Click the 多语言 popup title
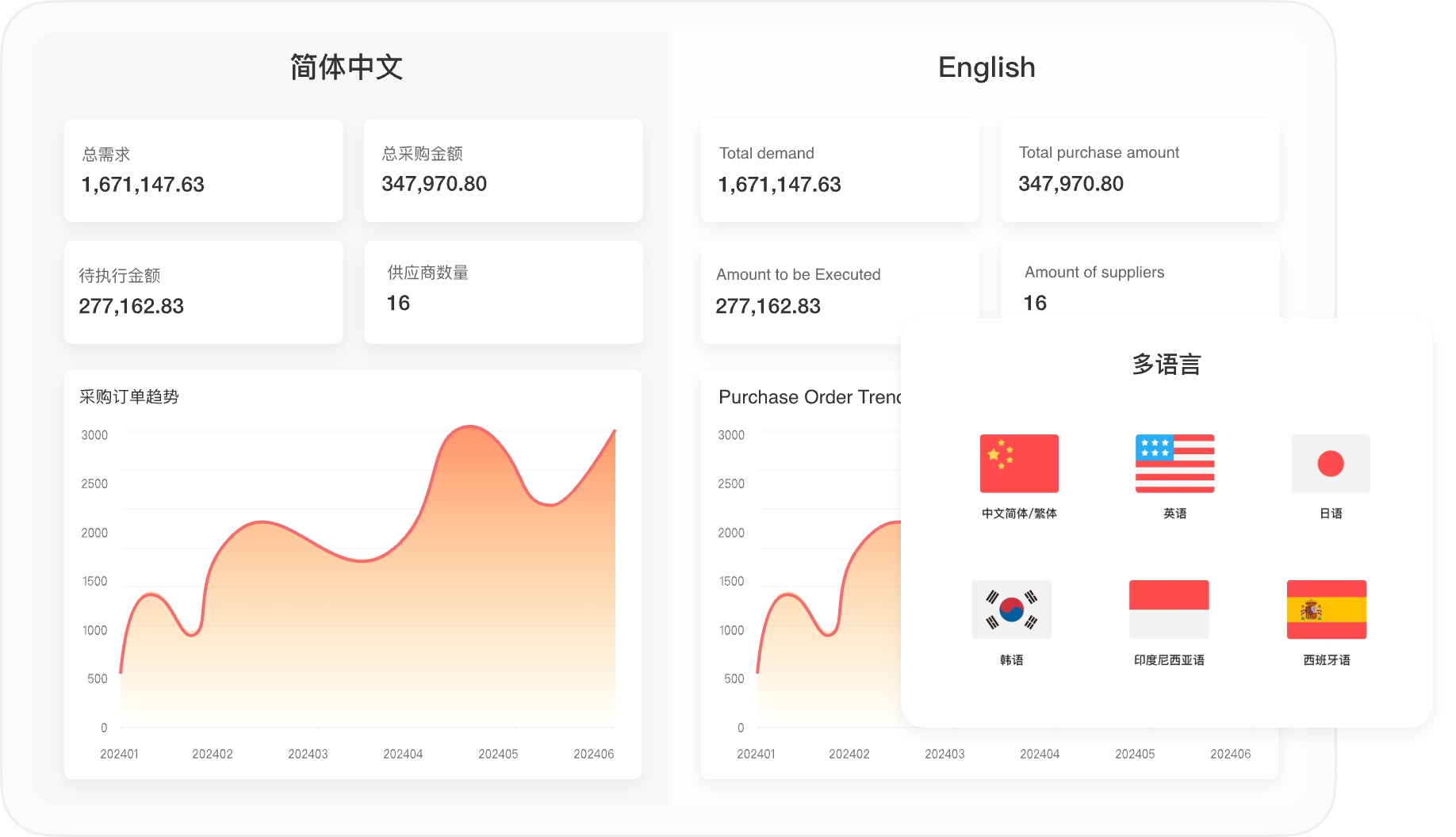The image size is (1456, 837). (1167, 365)
